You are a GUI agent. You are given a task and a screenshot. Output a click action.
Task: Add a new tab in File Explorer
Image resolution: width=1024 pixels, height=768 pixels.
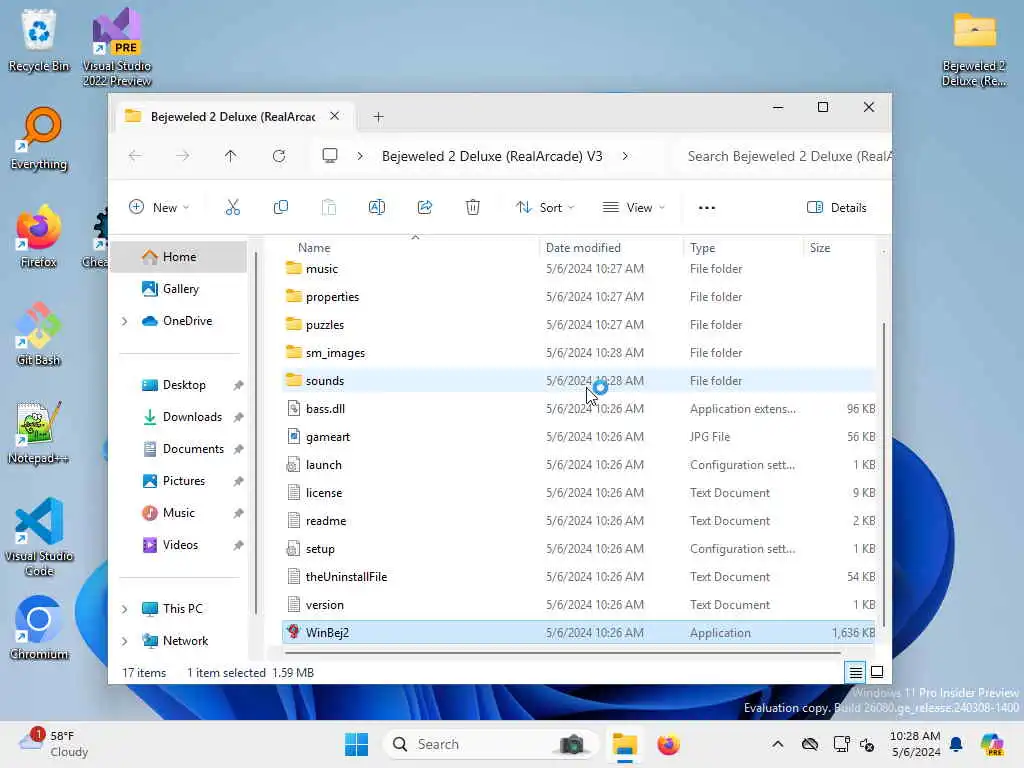[x=378, y=117]
